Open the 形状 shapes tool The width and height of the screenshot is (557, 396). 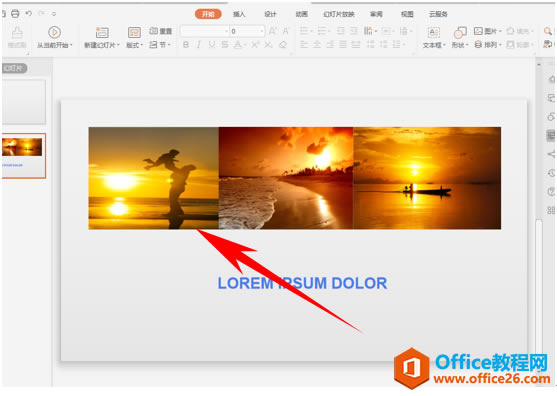pyautogui.click(x=460, y=33)
